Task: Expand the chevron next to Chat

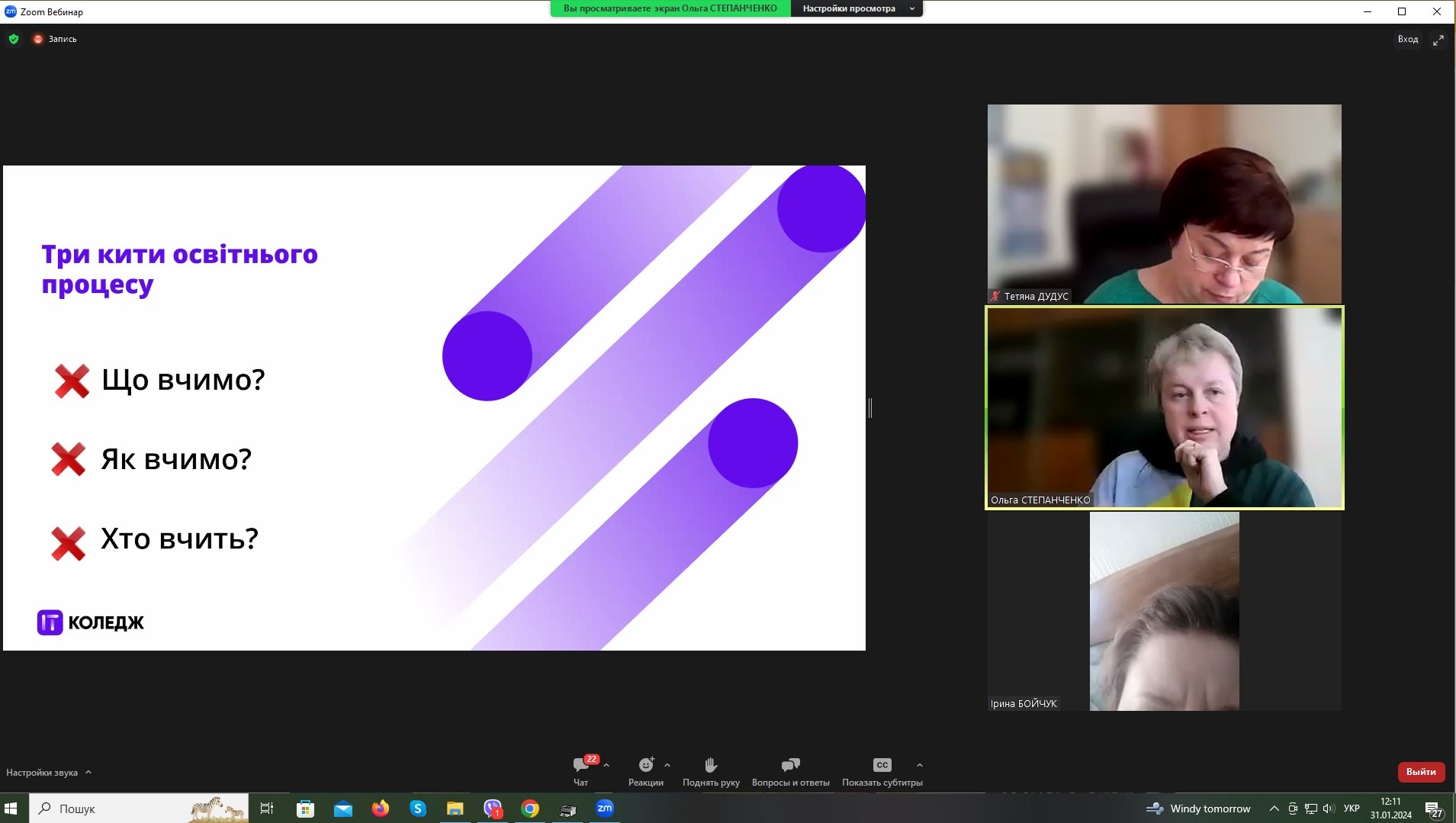Action: pyautogui.click(x=606, y=765)
